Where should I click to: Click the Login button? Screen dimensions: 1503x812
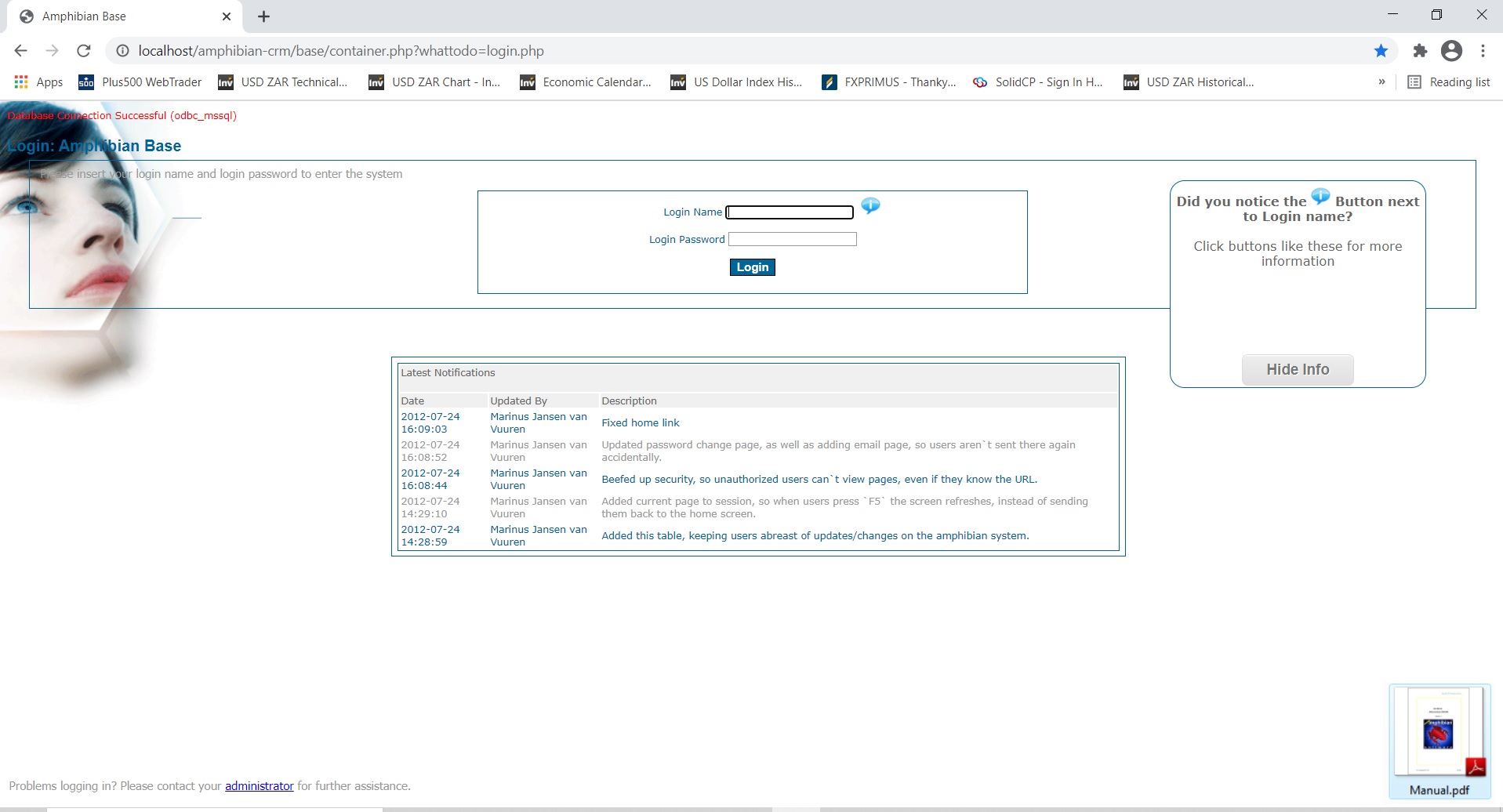pos(753,267)
